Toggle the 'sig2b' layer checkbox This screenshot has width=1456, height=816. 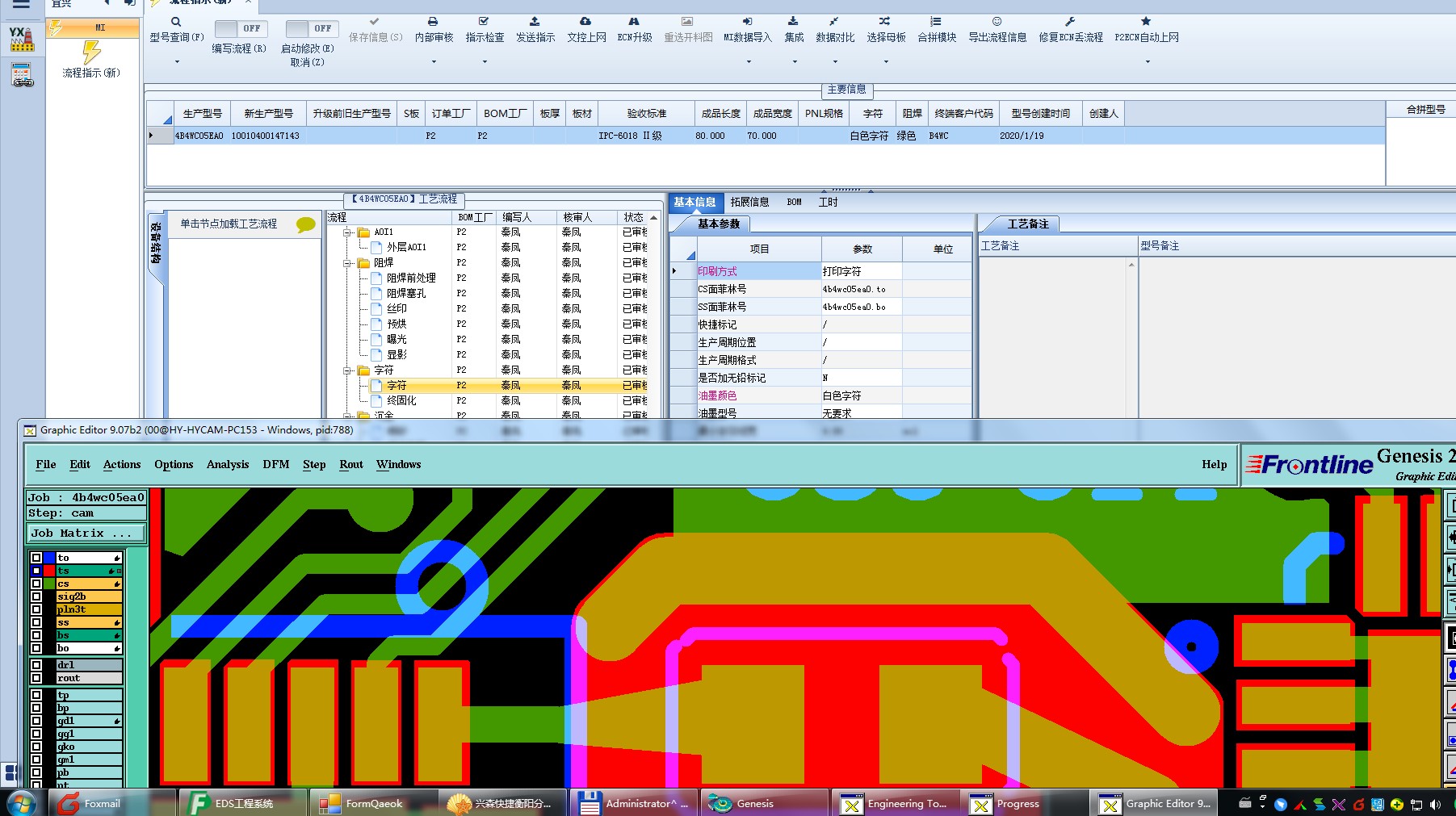coord(36,596)
